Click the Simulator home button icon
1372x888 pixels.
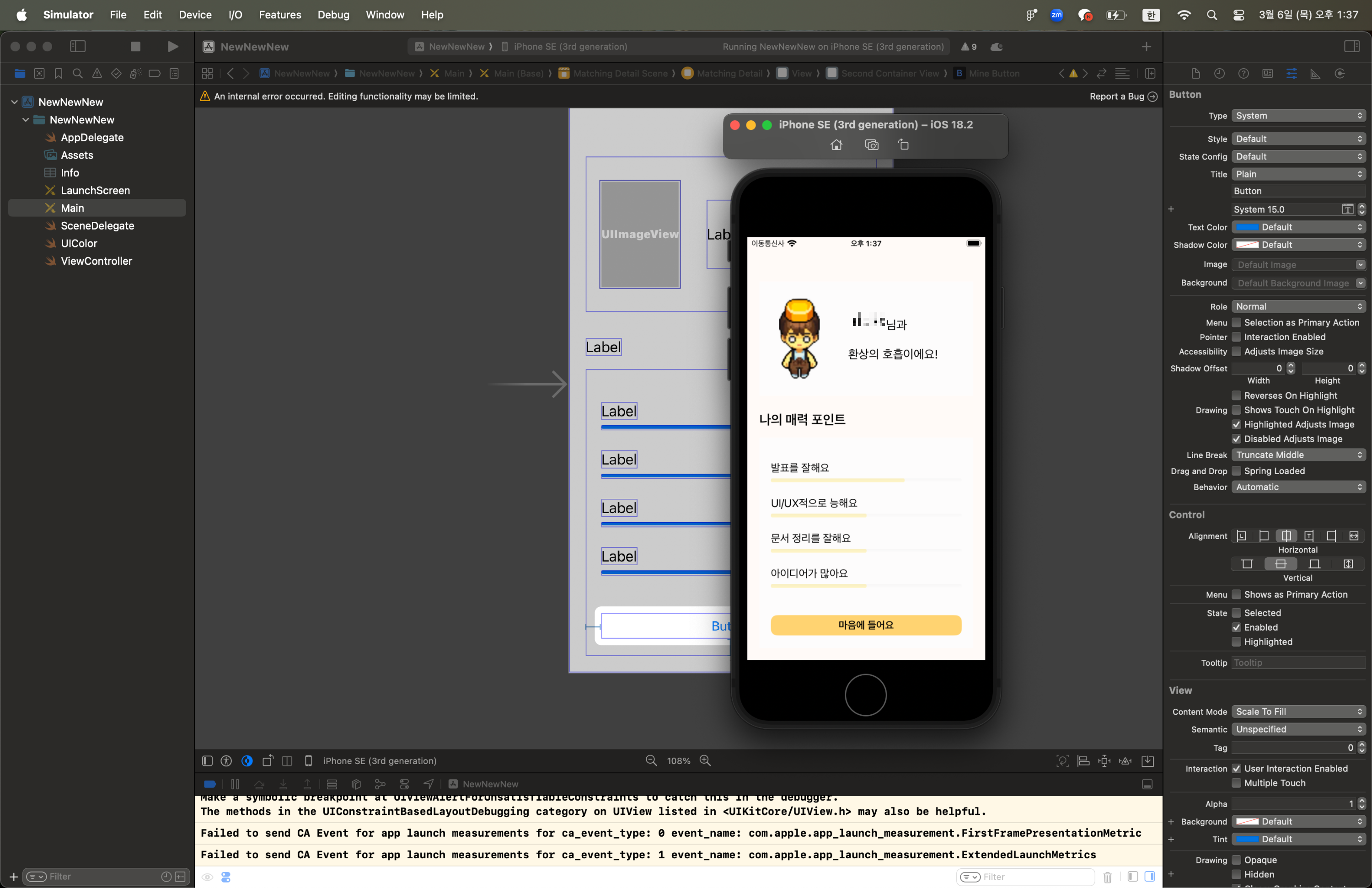pos(836,144)
